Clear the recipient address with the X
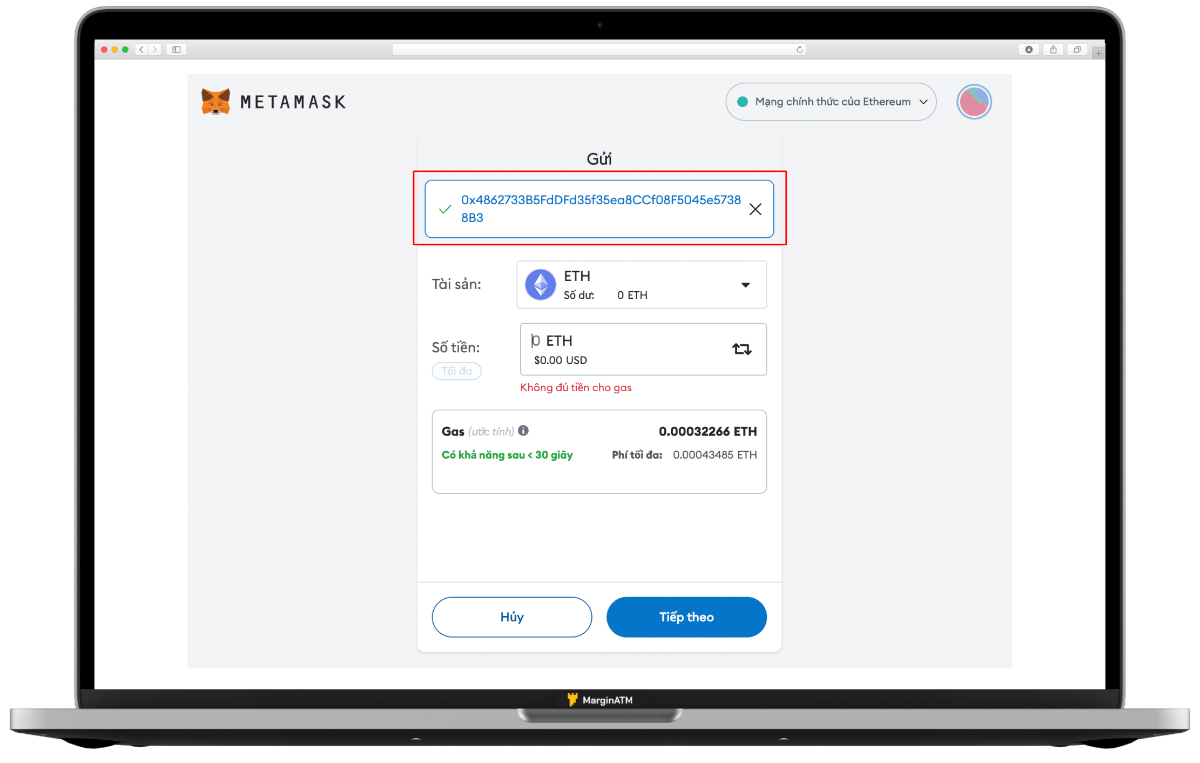This screenshot has height=763, width=1200. [755, 209]
